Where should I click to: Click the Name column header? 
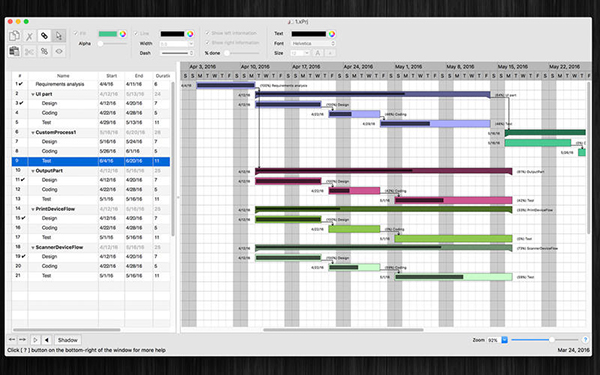(63, 76)
